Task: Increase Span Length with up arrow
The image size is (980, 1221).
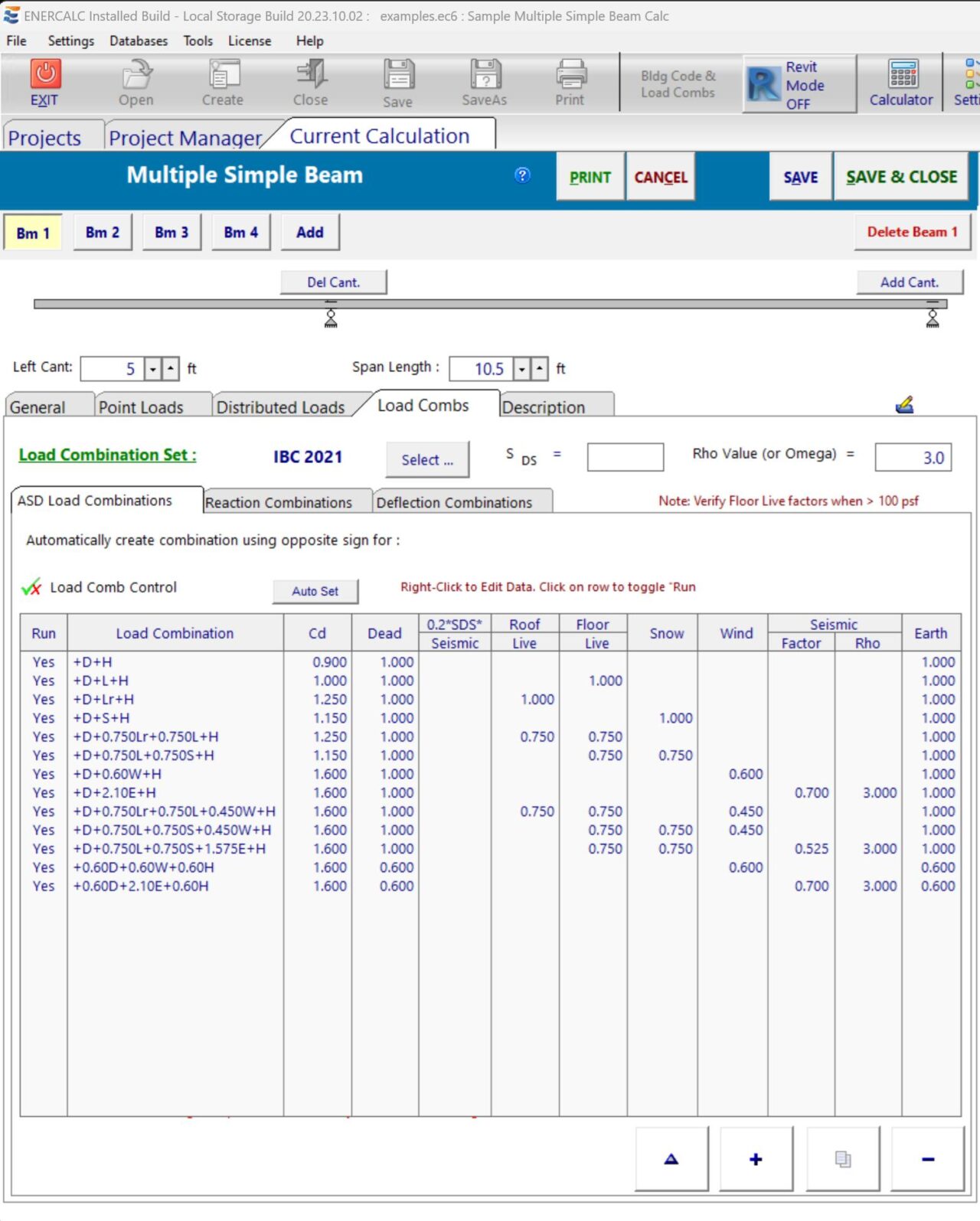Action: (540, 369)
